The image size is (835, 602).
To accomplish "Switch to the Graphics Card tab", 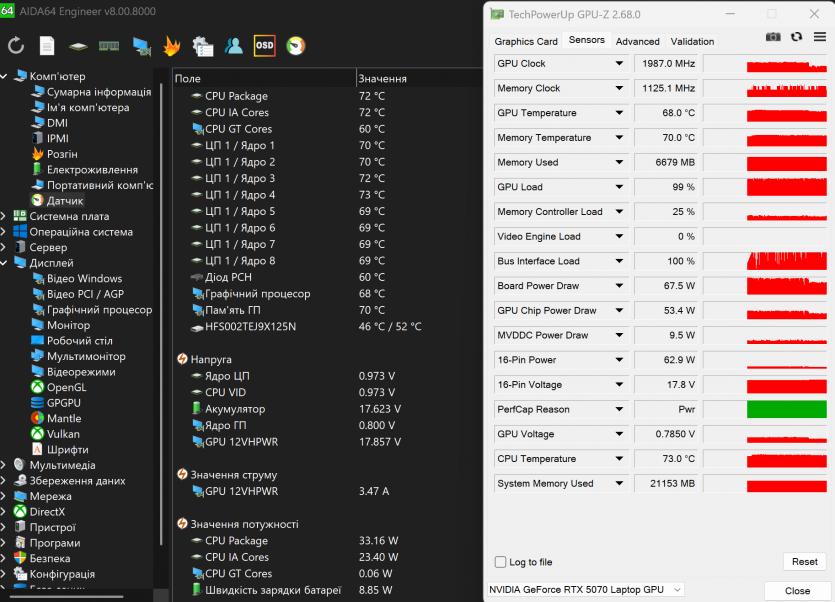I will point(526,41).
